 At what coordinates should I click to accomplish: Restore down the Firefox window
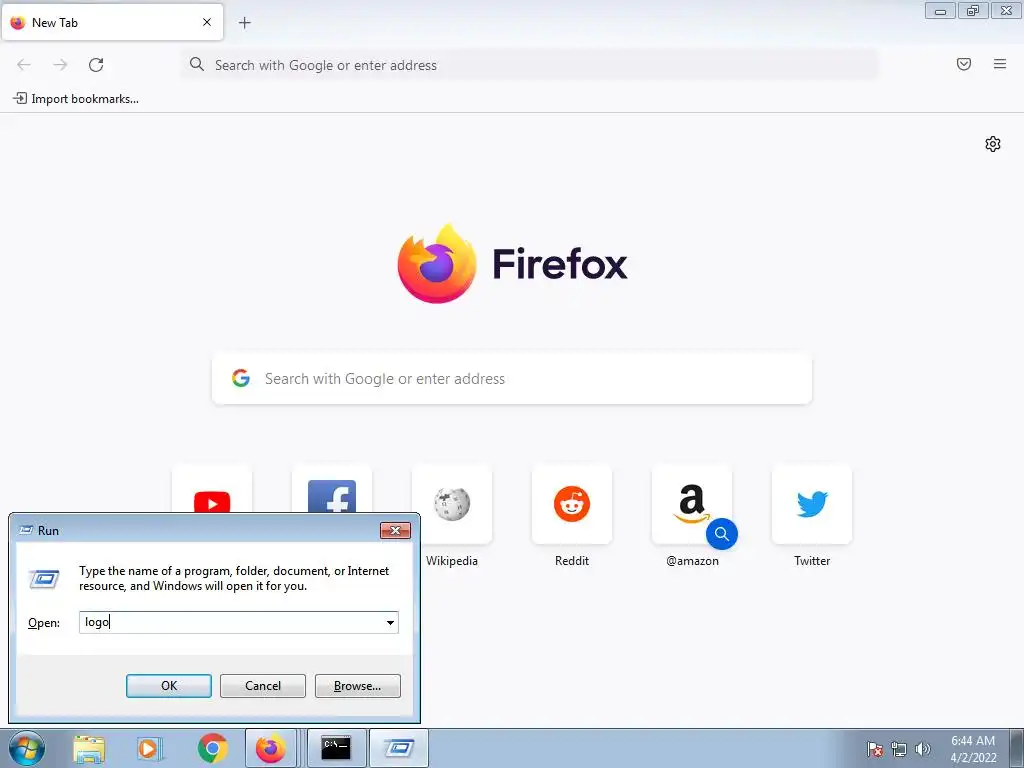(973, 11)
